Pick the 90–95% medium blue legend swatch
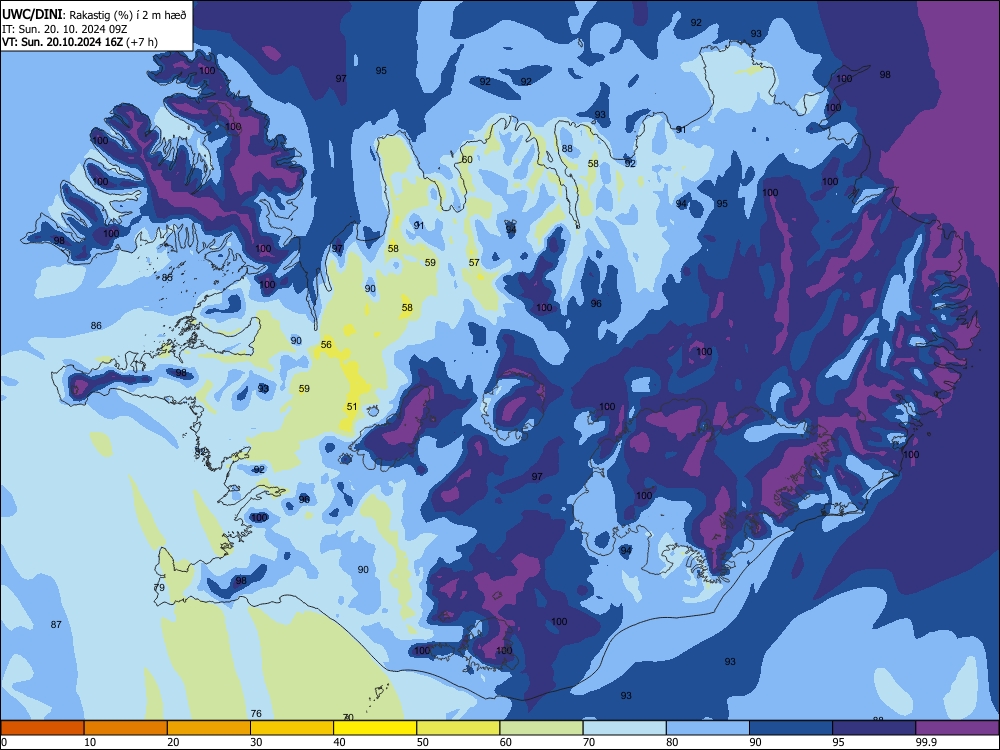 [x=791, y=728]
